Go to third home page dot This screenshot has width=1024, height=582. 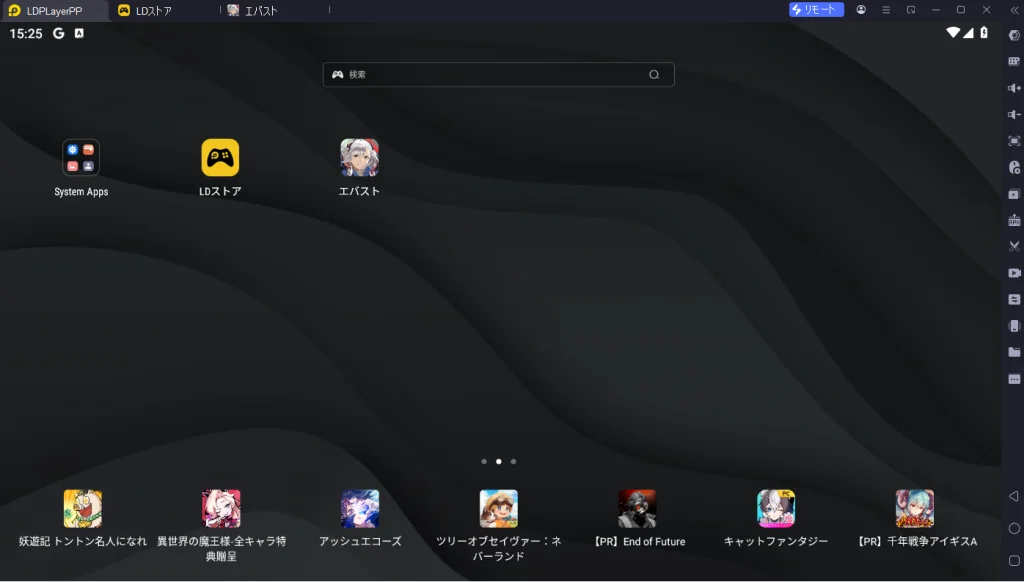(x=513, y=461)
